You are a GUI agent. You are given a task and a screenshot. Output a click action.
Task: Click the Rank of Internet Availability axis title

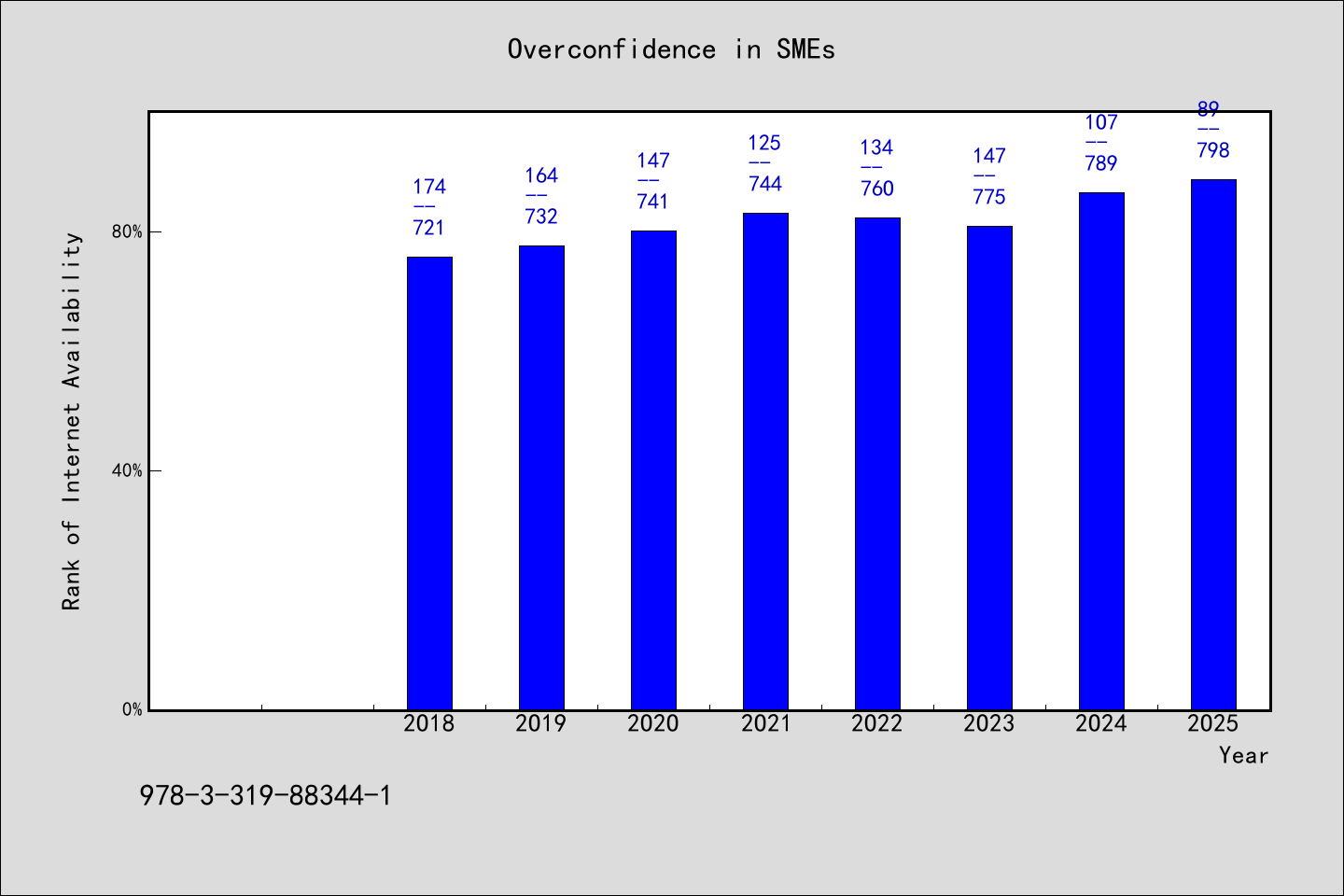click(72, 421)
